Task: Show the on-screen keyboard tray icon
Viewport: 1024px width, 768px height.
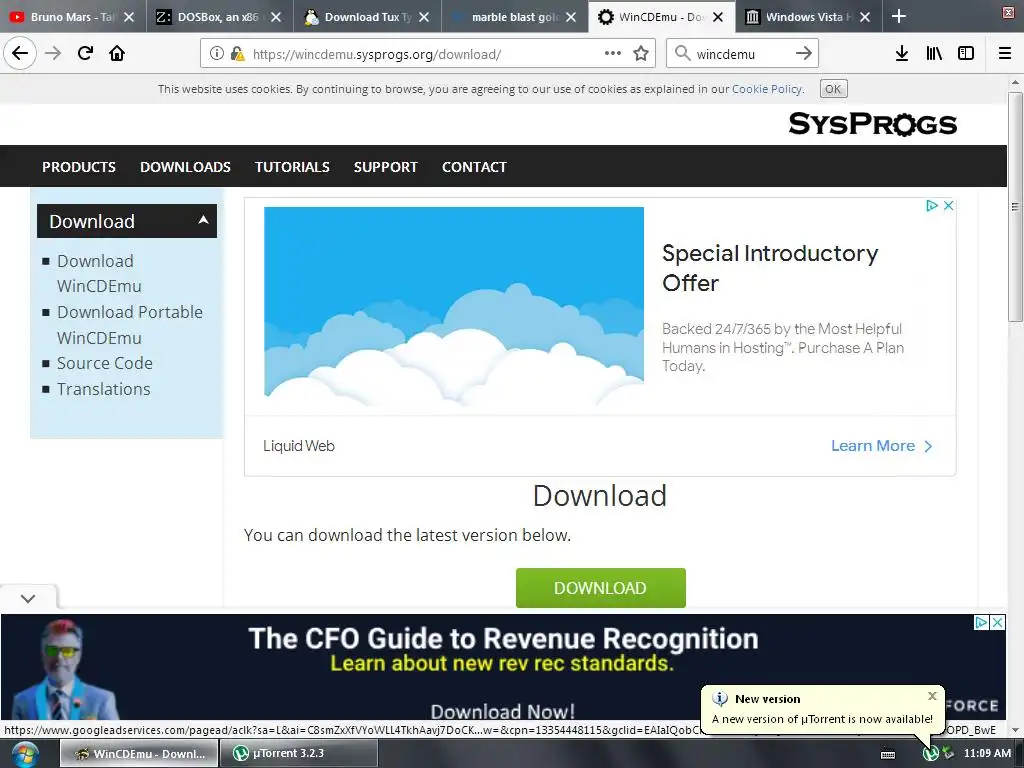Action: click(888, 754)
